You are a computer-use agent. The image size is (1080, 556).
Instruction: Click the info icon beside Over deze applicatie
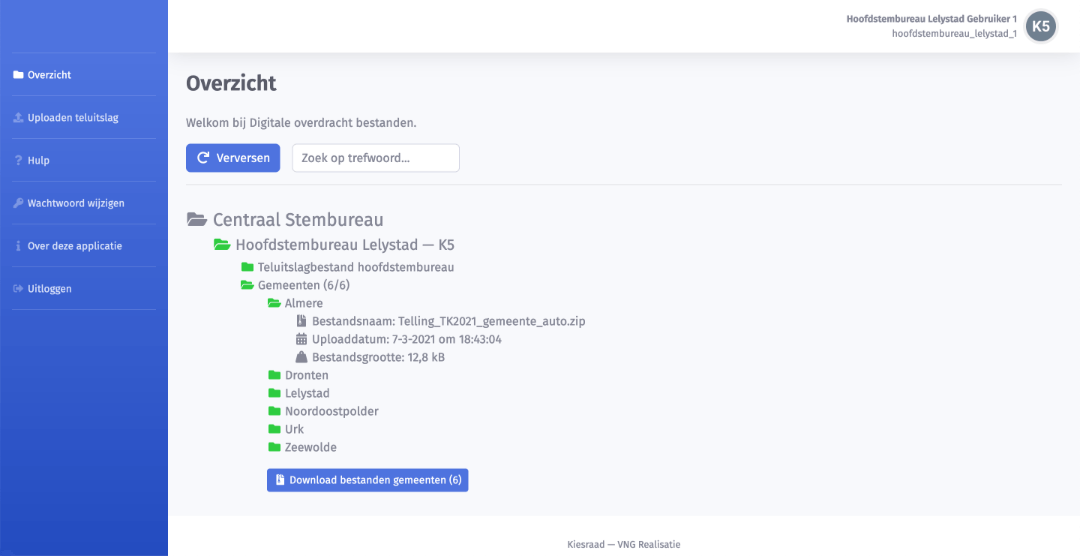[18, 246]
